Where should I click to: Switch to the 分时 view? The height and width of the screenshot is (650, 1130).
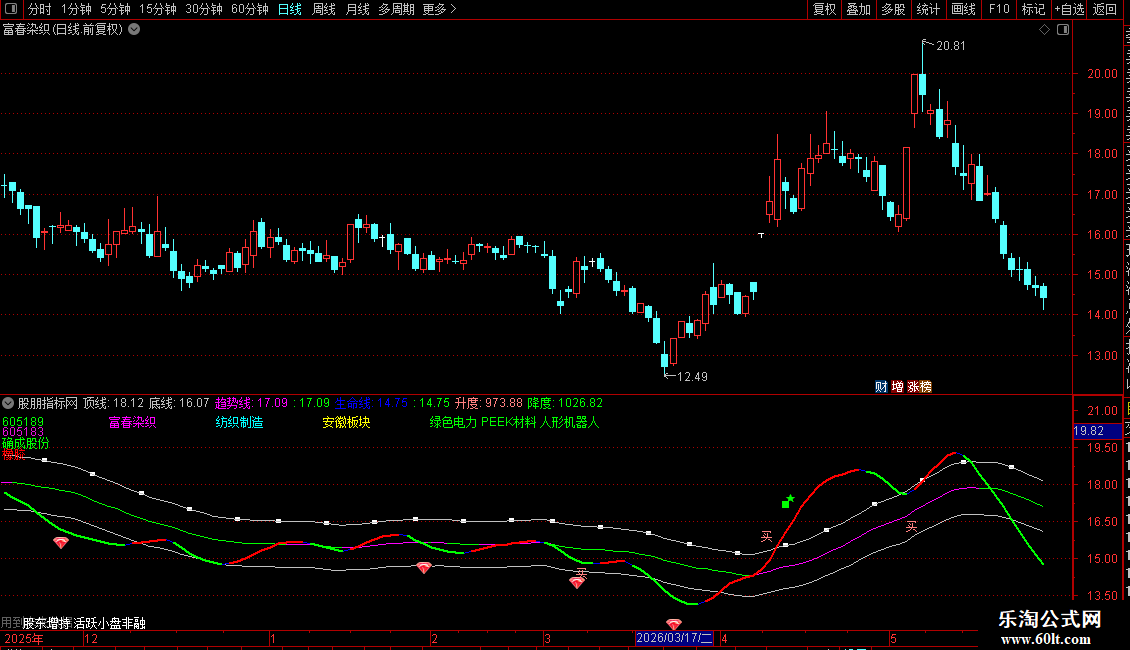(x=40, y=9)
